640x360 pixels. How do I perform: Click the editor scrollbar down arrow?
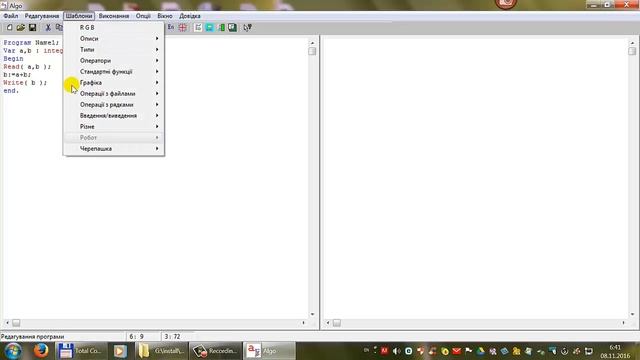pos(312,314)
